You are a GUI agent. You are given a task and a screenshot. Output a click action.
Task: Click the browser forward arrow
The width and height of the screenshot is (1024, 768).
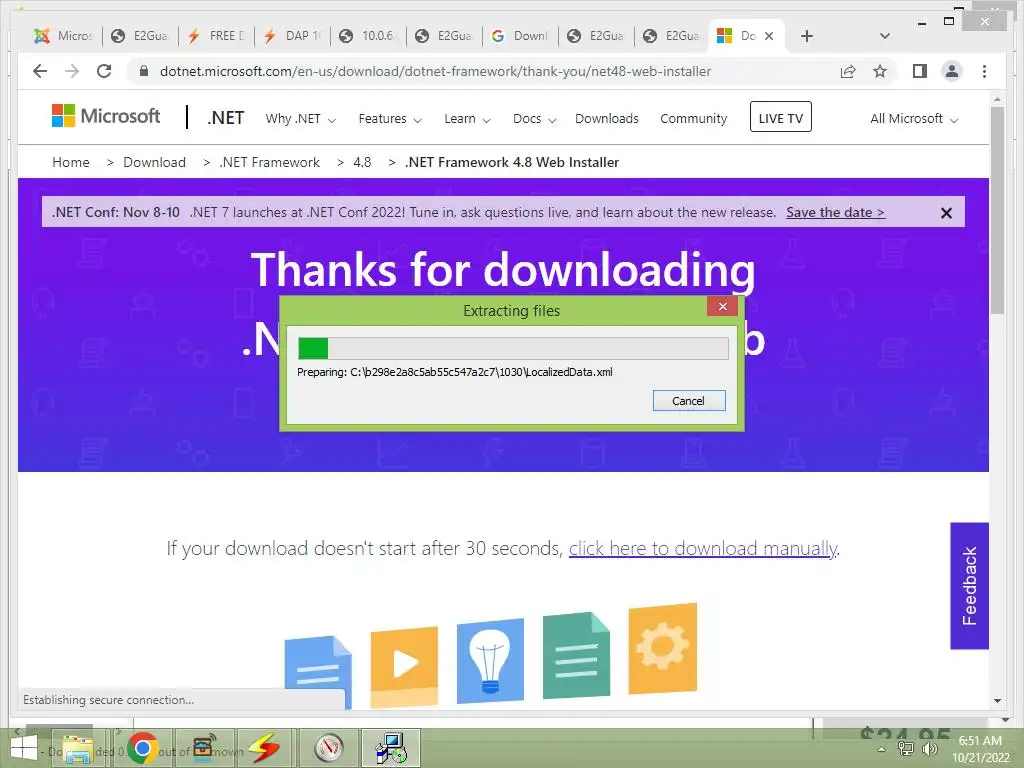[x=72, y=71]
